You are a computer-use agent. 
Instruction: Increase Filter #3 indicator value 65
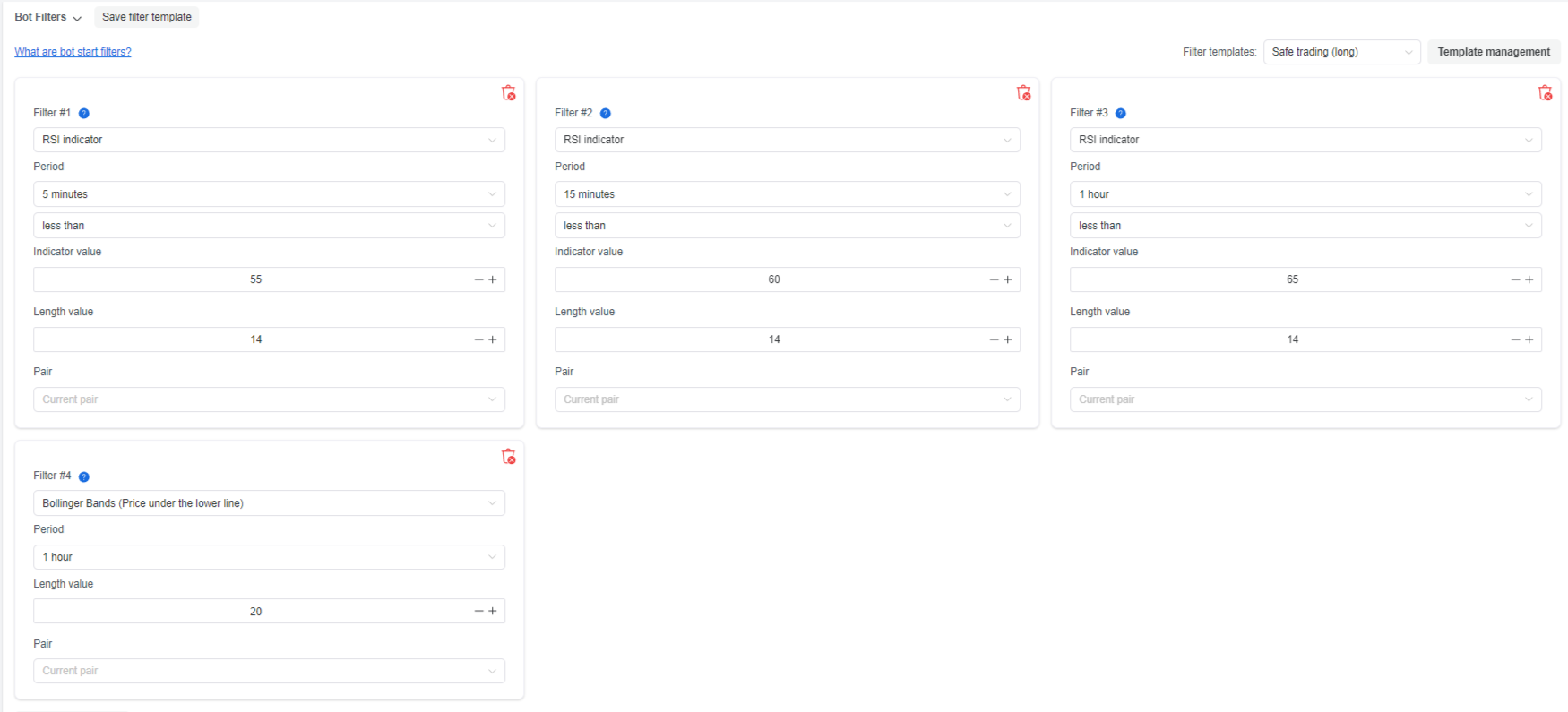[x=1529, y=280]
